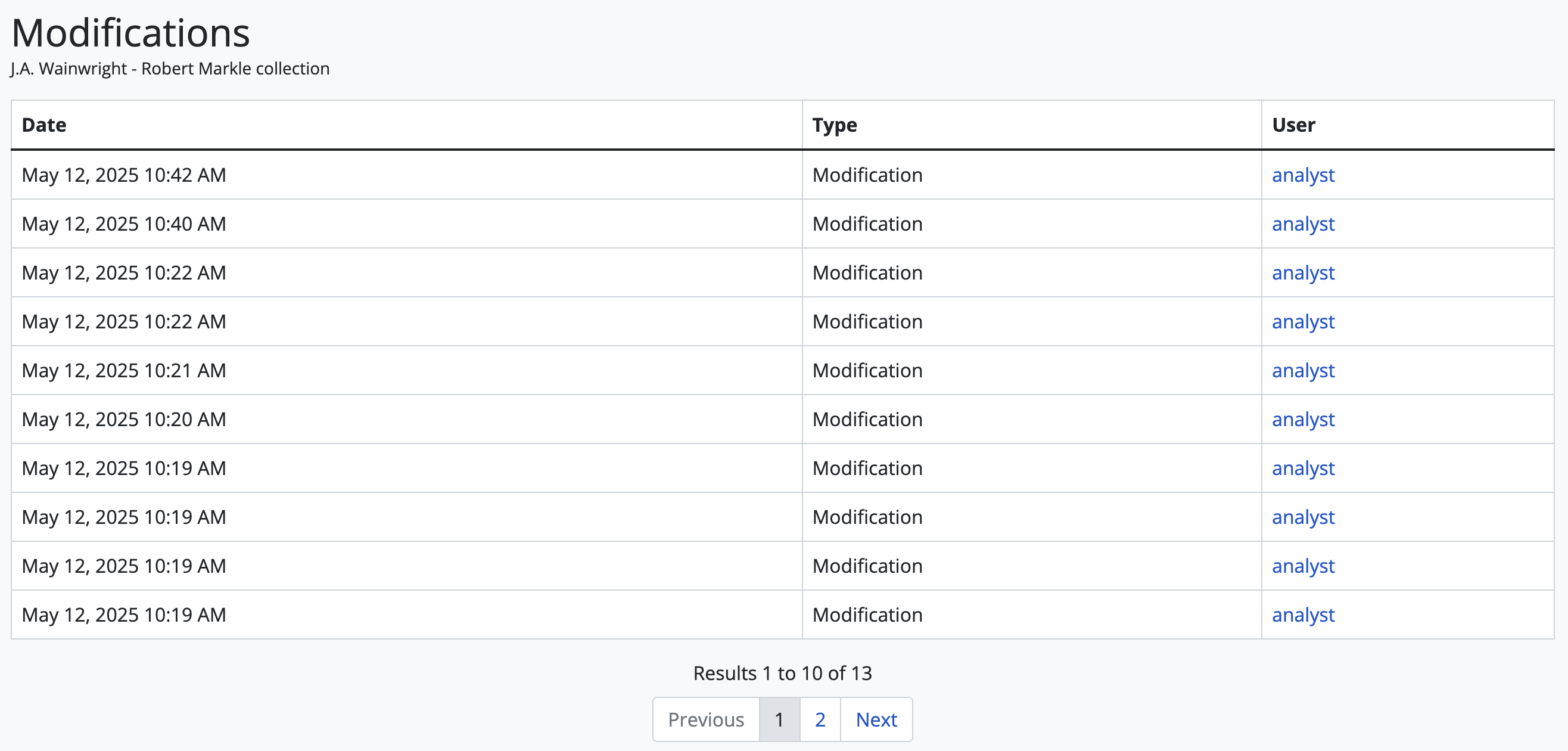The height and width of the screenshot is (751, 1568).
Task: Click the May 12, 2025 10:42 AM date cell
Action: pyautogui.click(x=123, y=175)
